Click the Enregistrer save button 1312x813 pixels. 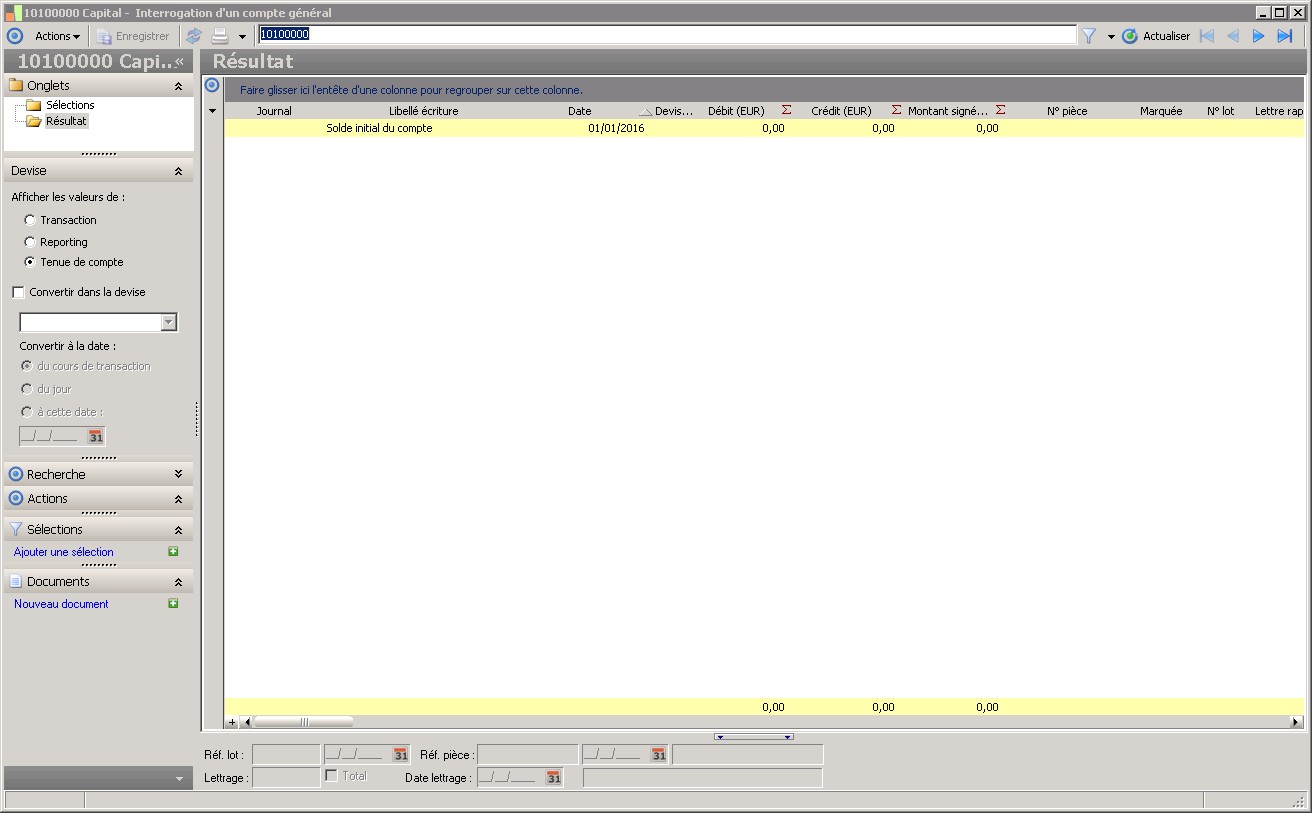pyautogui.click(x=133, y=36)
